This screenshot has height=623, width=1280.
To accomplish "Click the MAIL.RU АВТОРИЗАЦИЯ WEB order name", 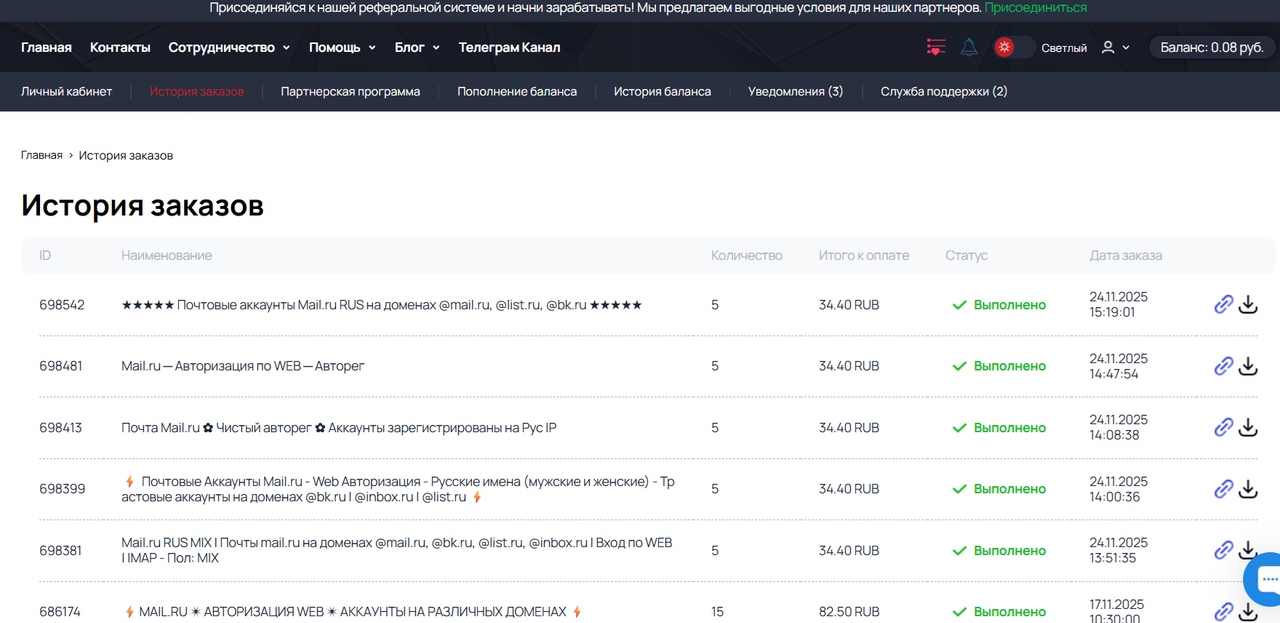I will pyautogui.click(x=352, y=611).
